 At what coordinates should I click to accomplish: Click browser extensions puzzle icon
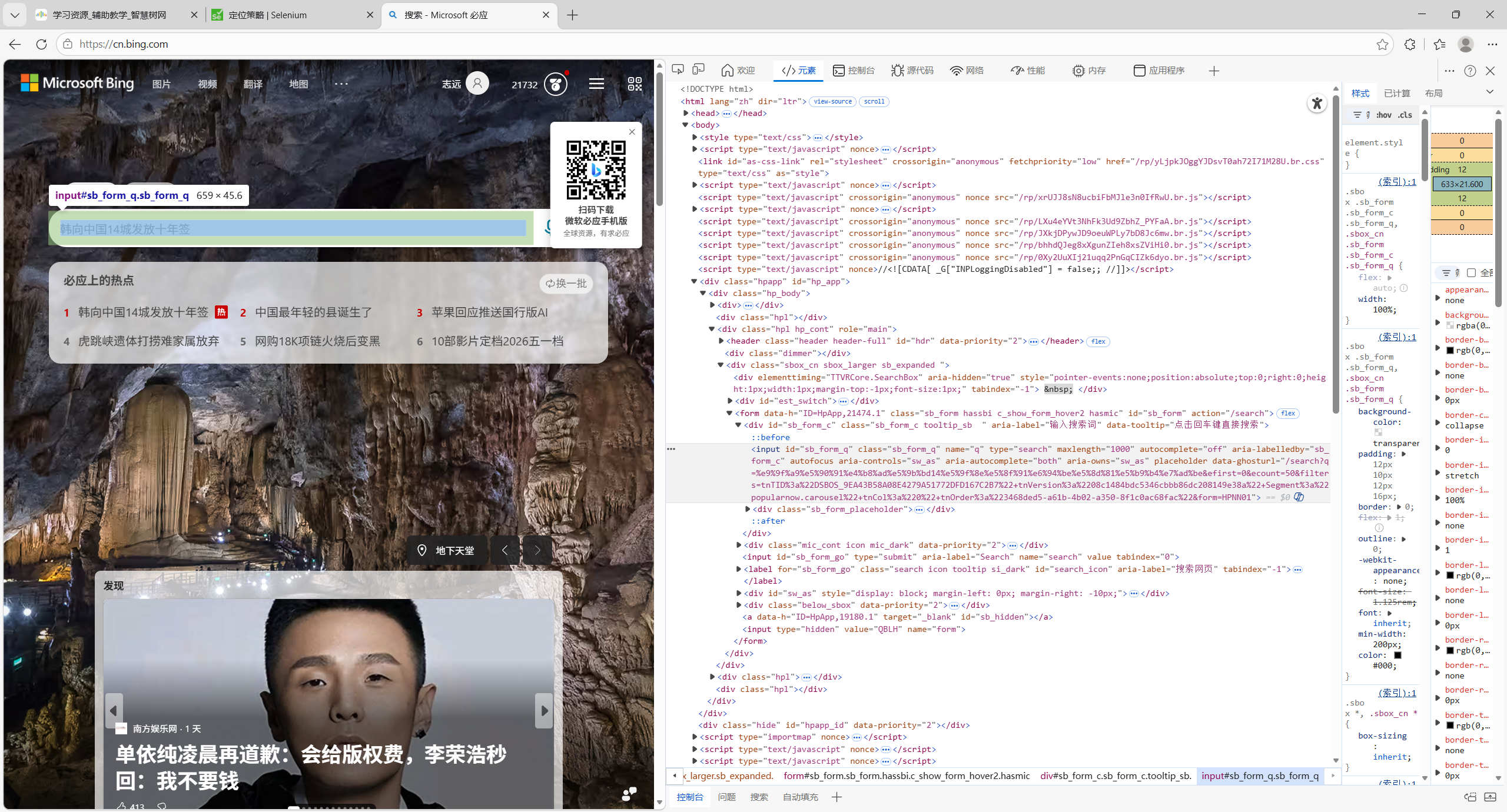pos(1409,44)
